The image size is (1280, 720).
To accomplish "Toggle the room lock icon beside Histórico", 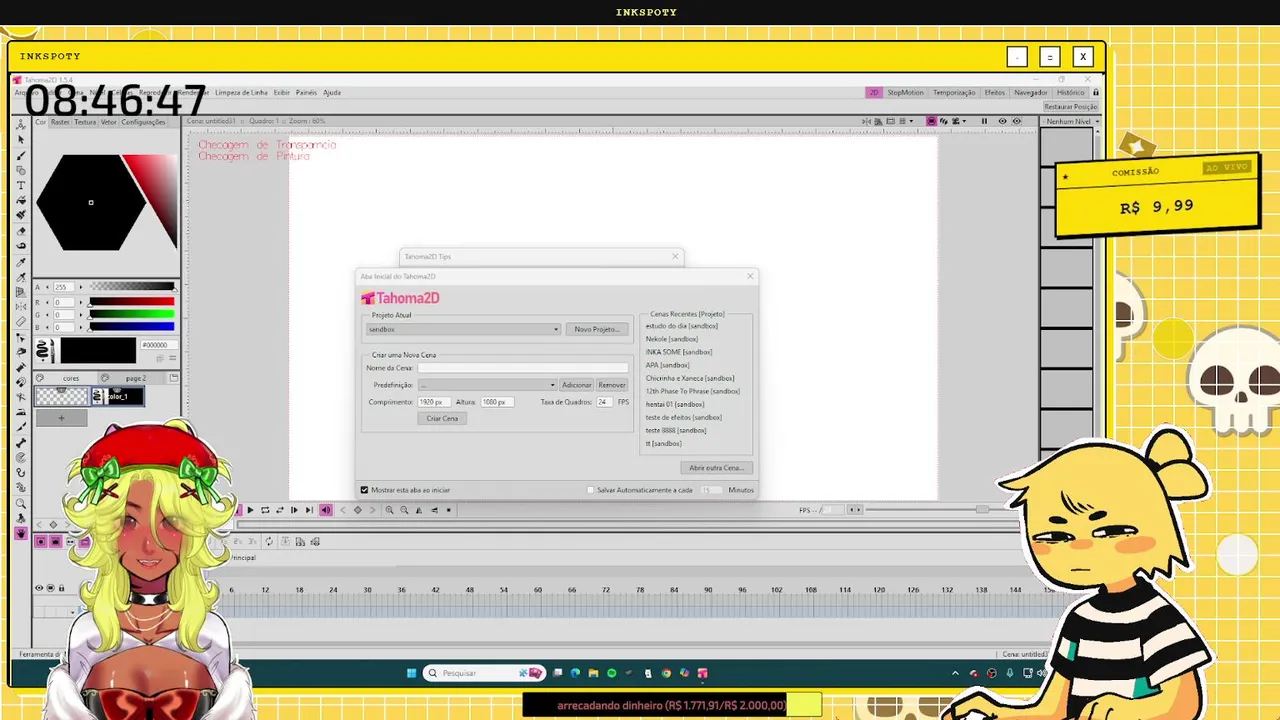I will (1096, 93).
